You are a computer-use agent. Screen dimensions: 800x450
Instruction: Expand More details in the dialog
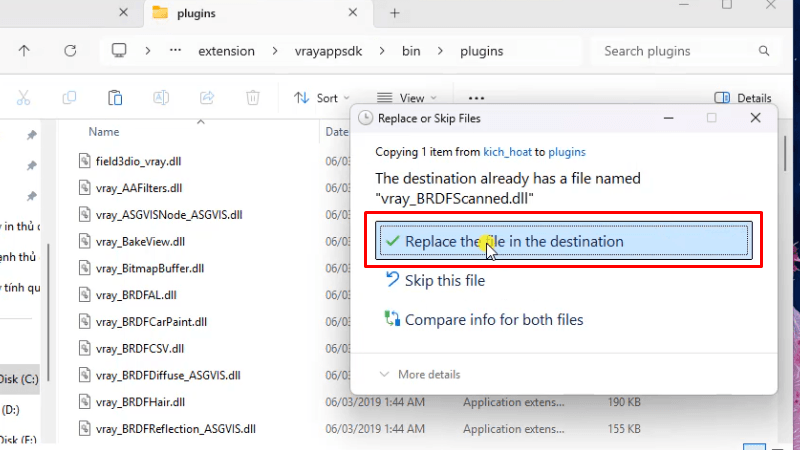[x=420, y=375]
